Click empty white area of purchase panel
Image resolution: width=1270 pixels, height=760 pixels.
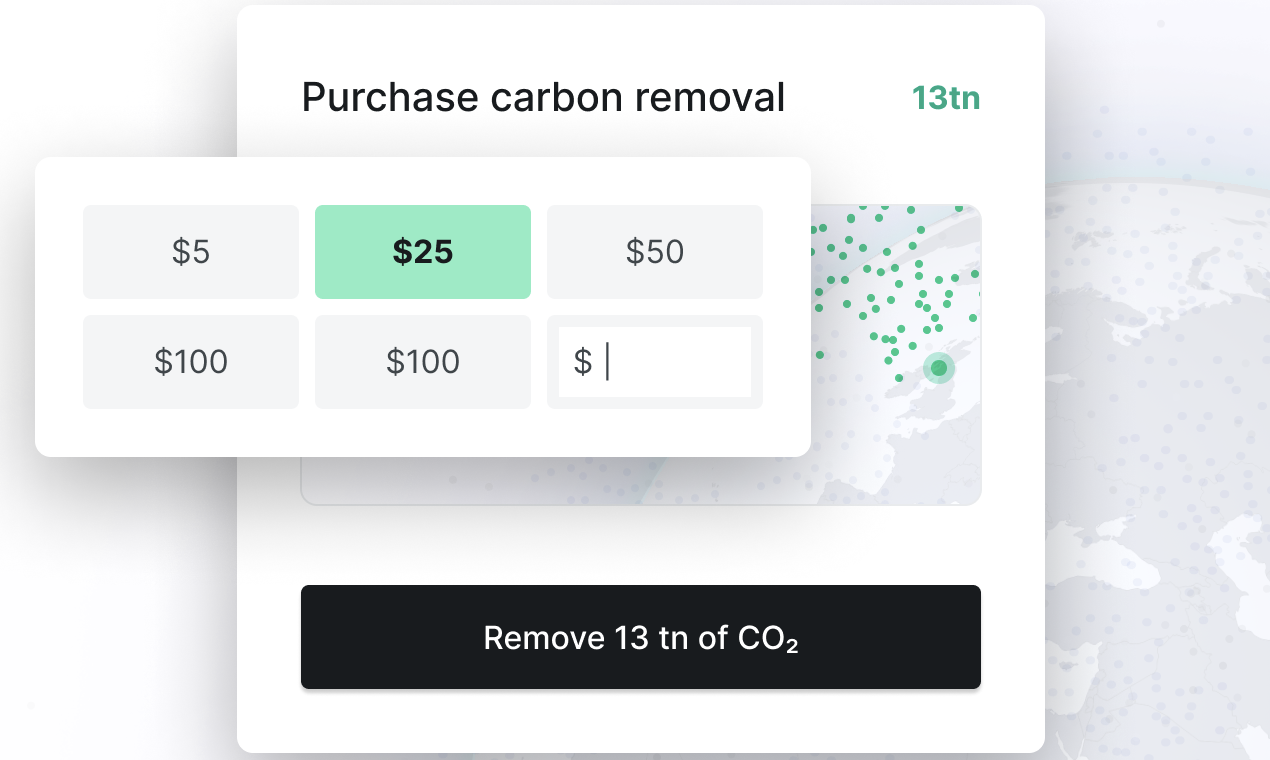click(x=641, y=545)
